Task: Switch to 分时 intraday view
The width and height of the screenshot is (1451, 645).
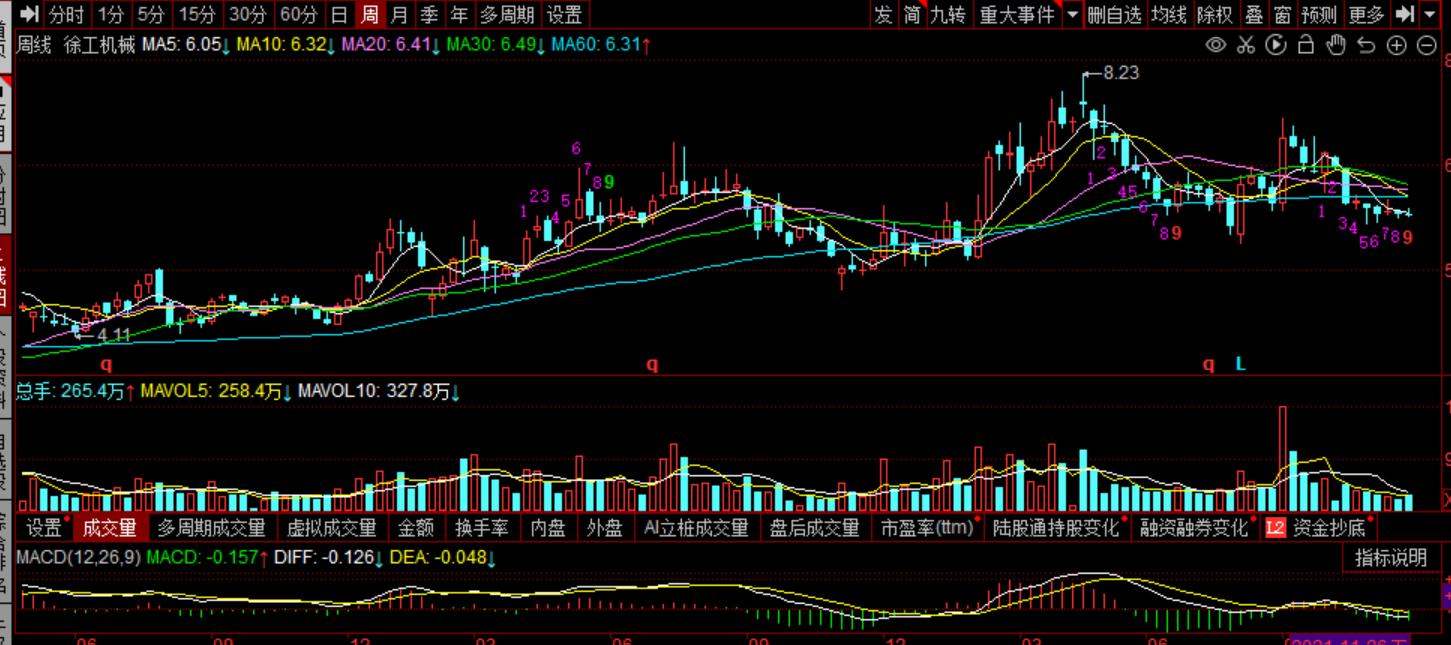Action: (66, 14)
